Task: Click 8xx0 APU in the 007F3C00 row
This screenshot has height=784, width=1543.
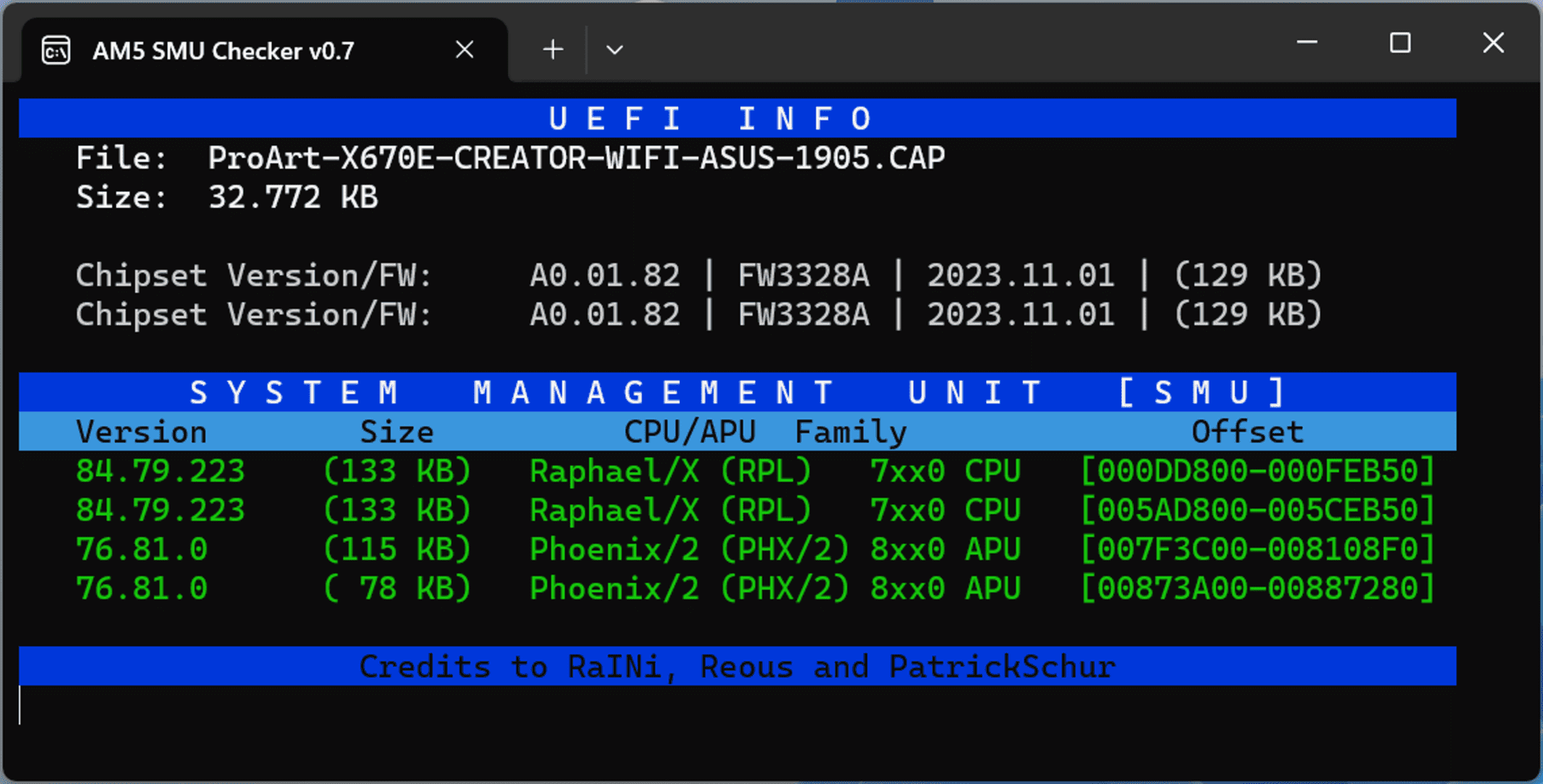Action: coord(946,550)
